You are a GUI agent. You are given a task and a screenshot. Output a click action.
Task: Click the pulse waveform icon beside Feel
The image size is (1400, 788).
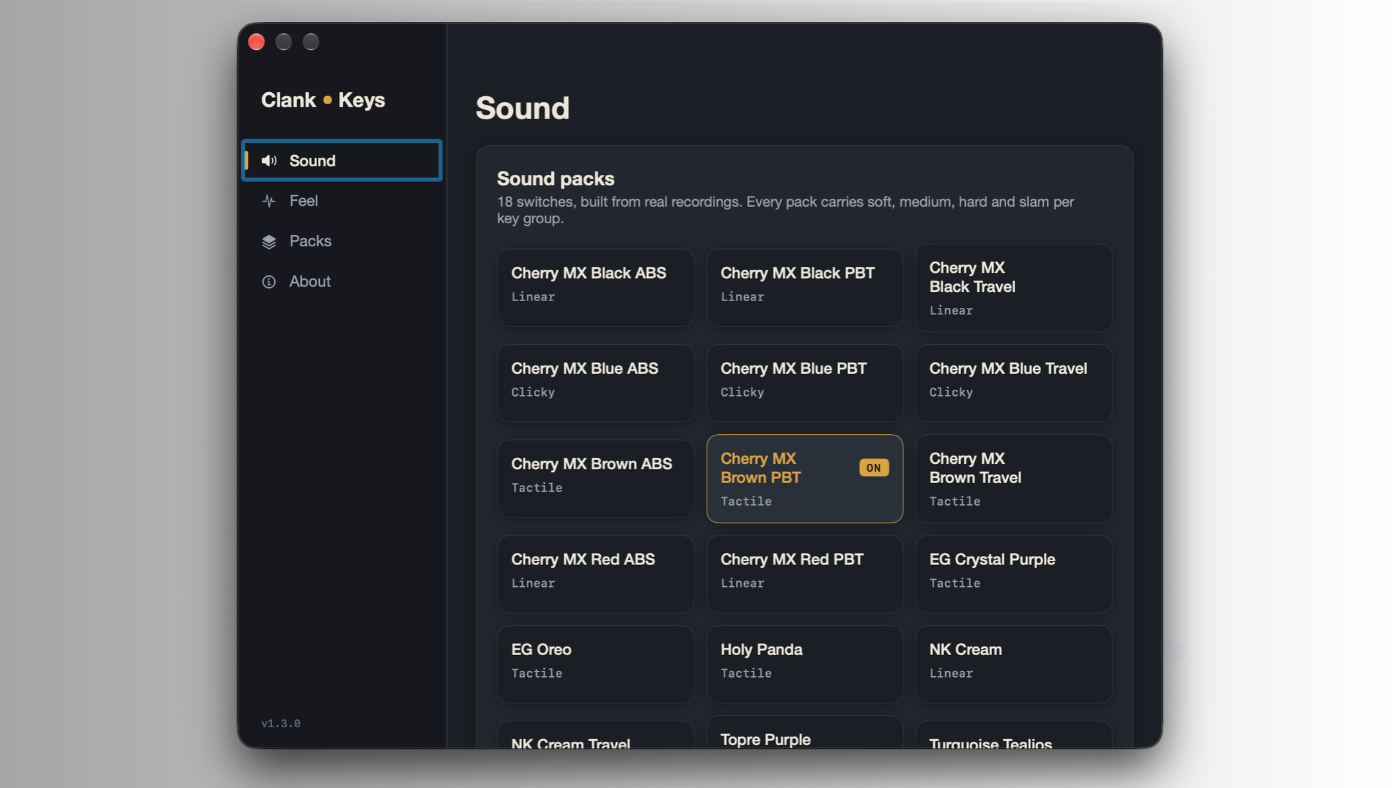click(x=269, y=201)
